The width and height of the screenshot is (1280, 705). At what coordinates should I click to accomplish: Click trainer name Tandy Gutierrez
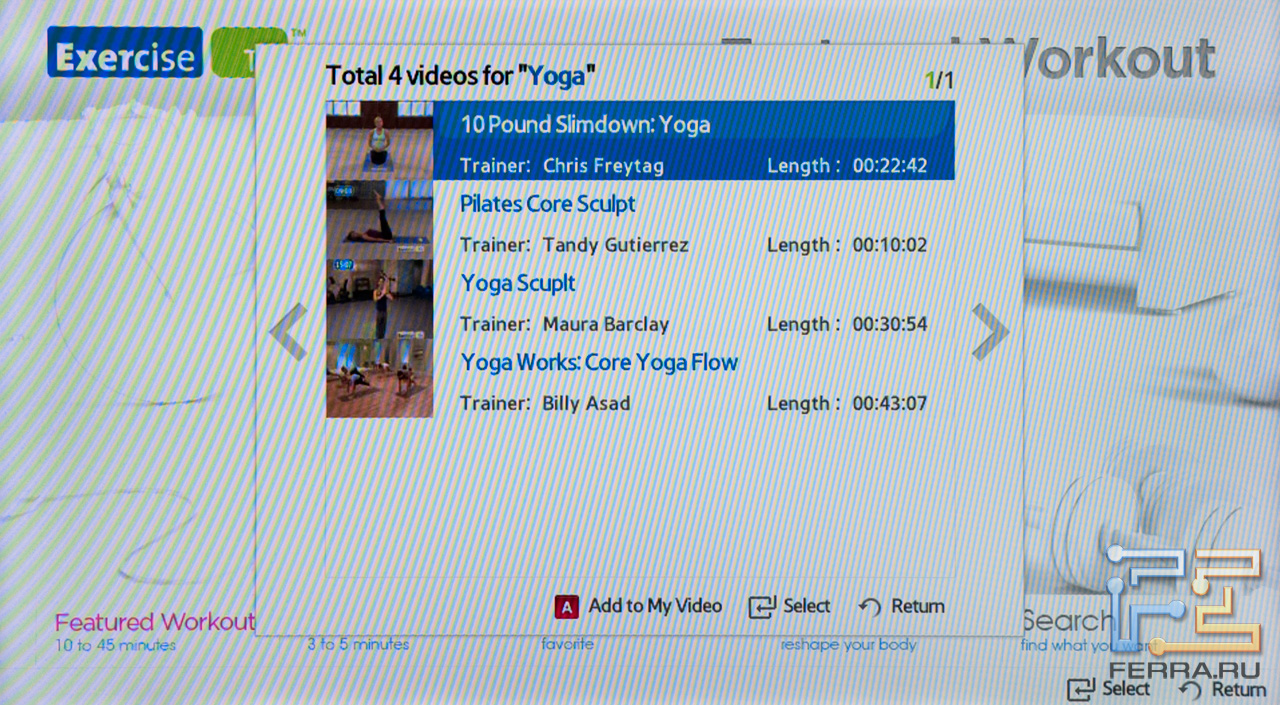(616, 245)
